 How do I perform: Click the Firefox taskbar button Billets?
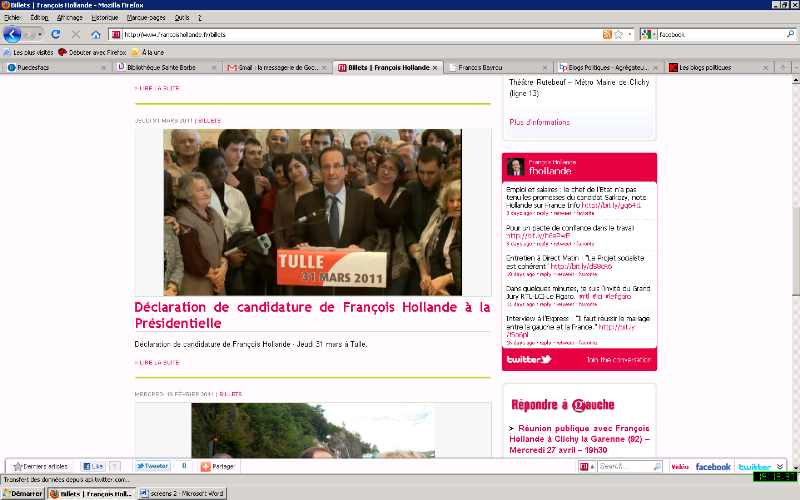click(92, 493)
